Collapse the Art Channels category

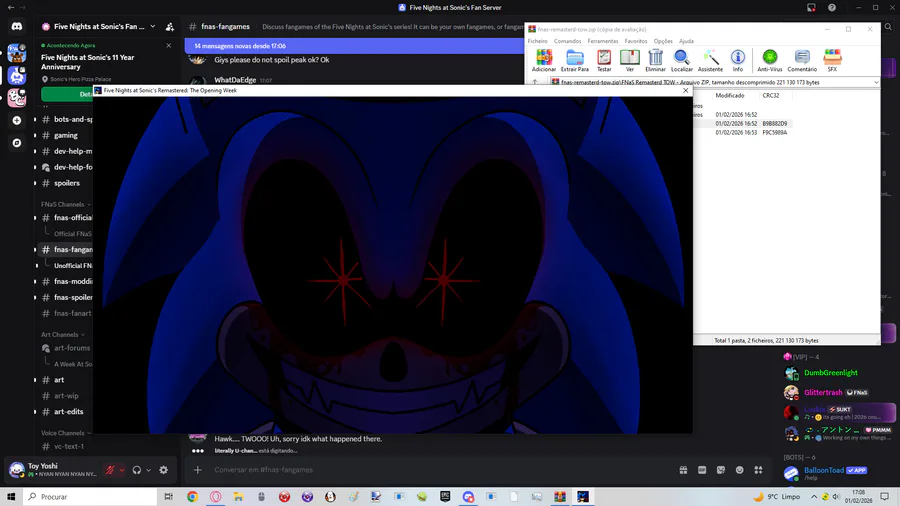tap(63, 334)
